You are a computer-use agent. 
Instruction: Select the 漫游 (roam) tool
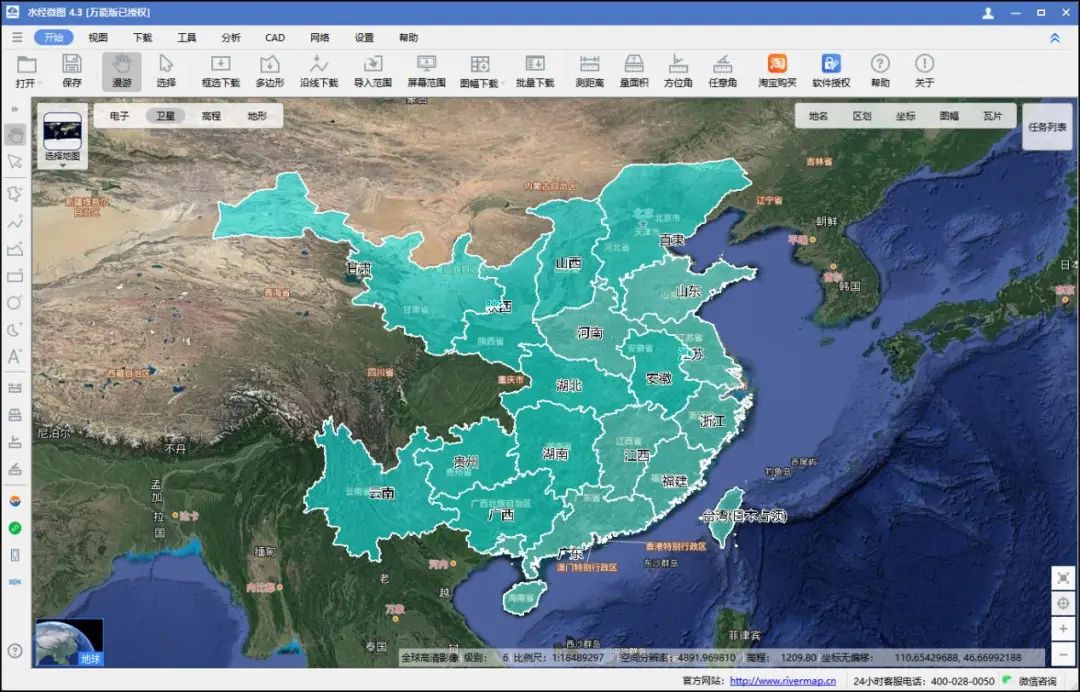click(123, 70)
